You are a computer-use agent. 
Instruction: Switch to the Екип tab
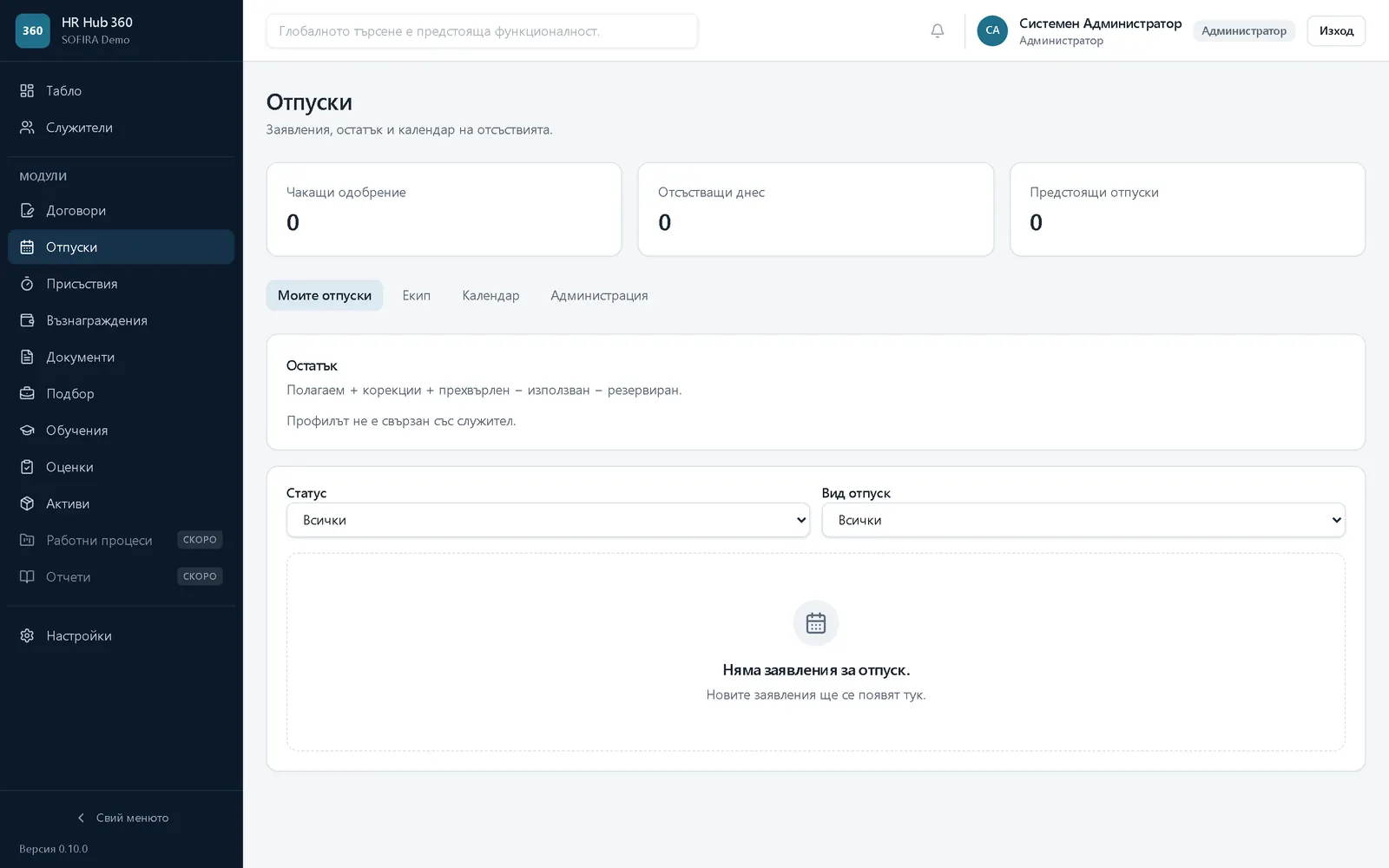(417, 295)
